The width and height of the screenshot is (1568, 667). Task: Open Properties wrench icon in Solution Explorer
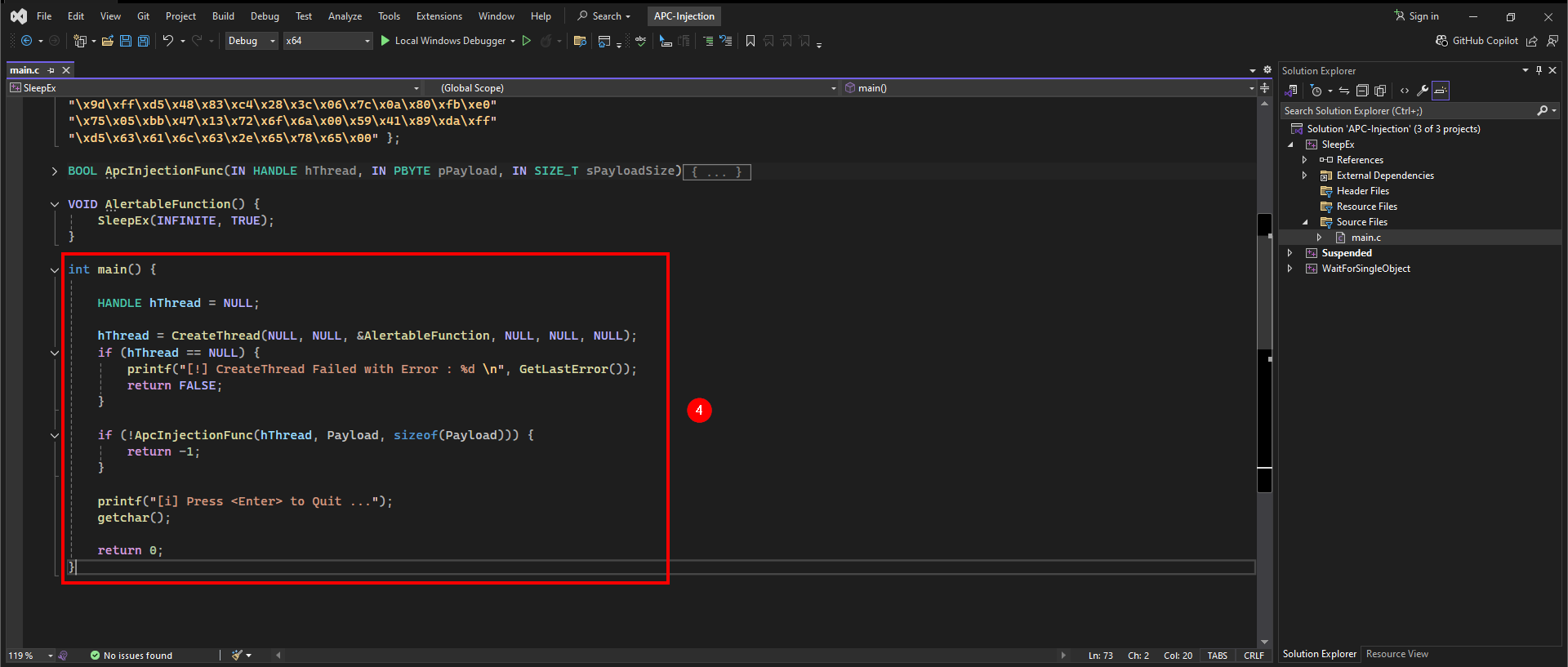point(1423,91)
